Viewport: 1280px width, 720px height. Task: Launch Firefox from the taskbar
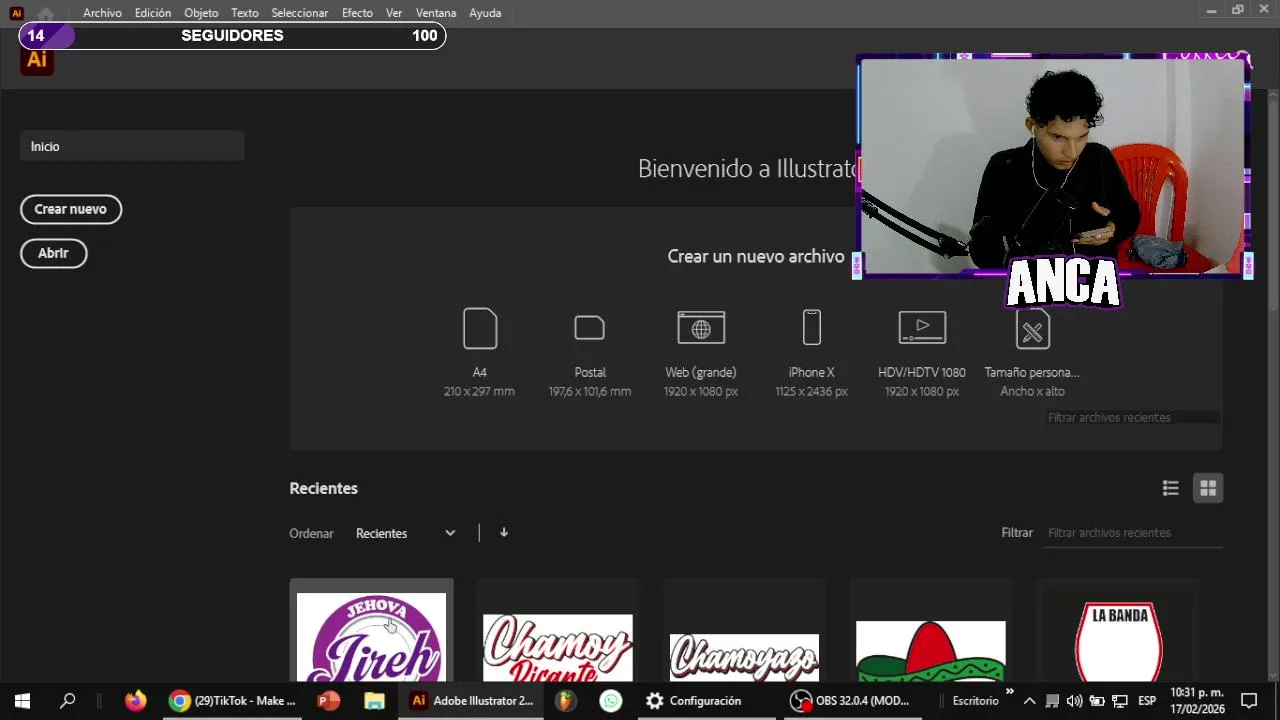coord(136,701)
